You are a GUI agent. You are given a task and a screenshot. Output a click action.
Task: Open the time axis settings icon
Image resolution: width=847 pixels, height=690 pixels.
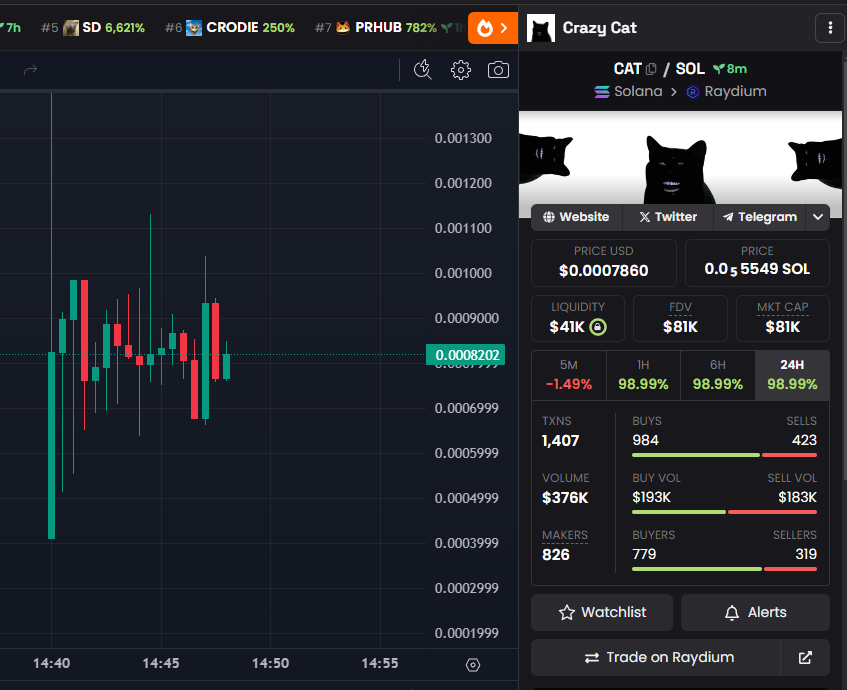473,665
